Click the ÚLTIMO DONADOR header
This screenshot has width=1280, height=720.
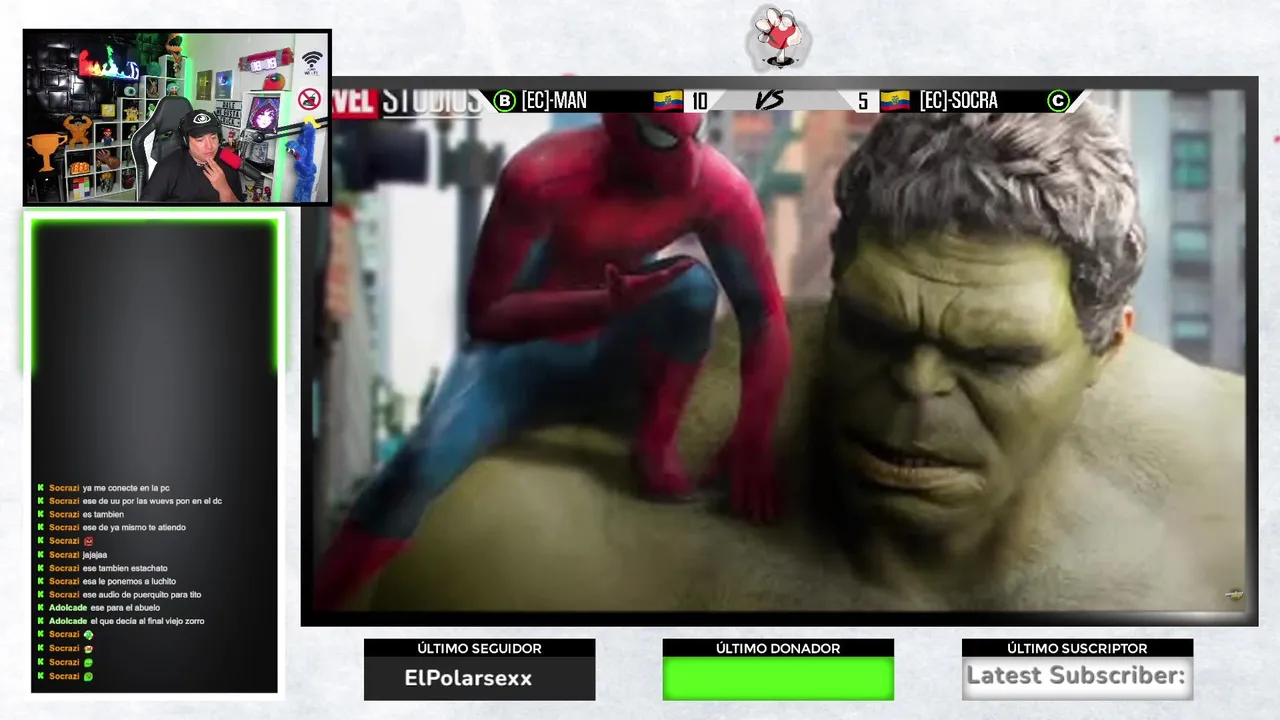coord(778,648)
